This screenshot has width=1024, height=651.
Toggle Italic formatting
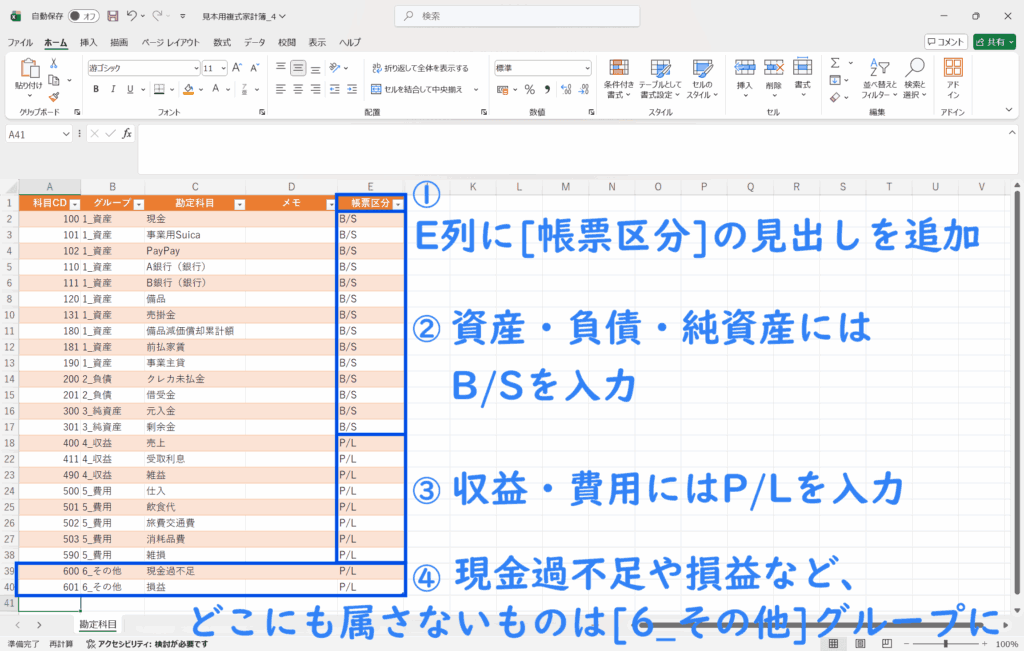pyautogui.click(x=113, y=89)
